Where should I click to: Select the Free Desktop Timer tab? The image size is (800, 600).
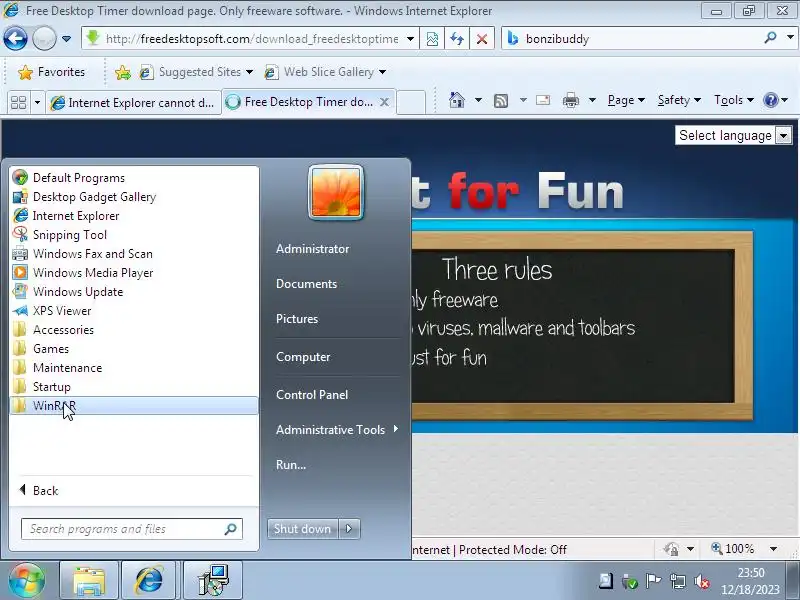(x=309, y=102)
